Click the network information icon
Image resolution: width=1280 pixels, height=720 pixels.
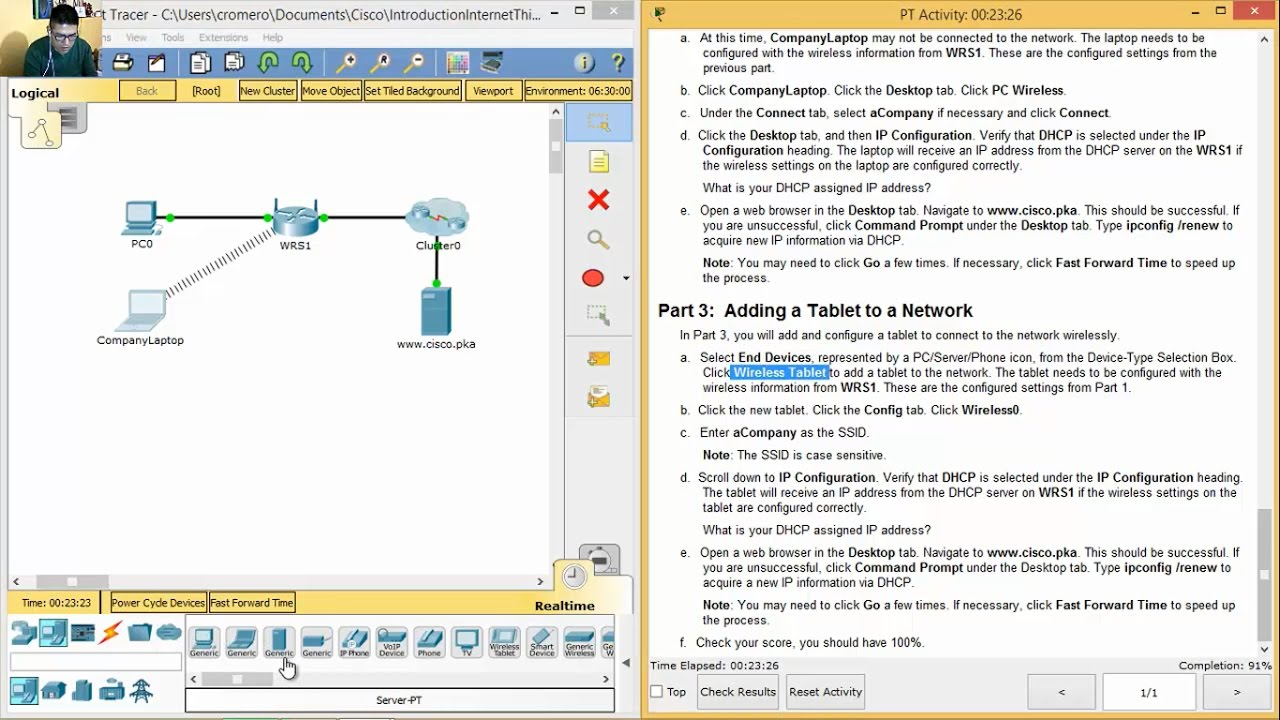click(585, 63)
